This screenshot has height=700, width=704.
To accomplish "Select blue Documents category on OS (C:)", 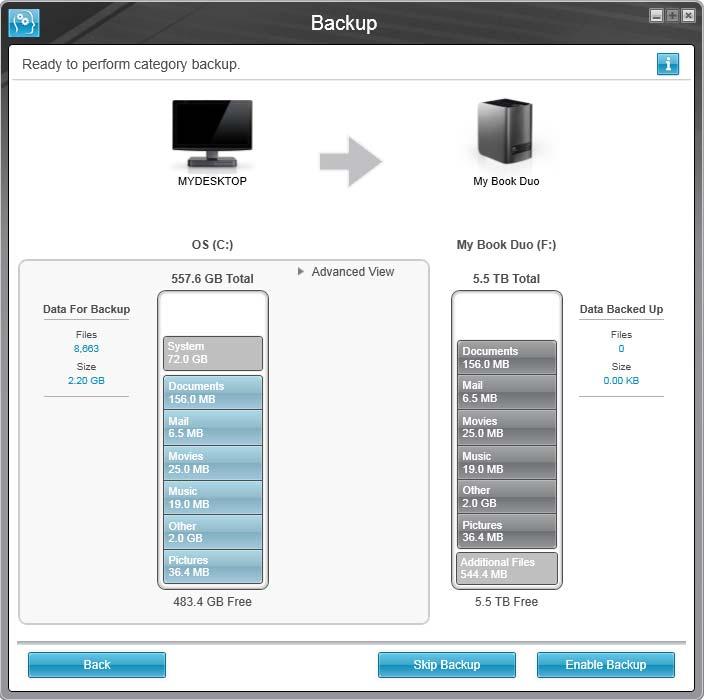I will point(213,392).
